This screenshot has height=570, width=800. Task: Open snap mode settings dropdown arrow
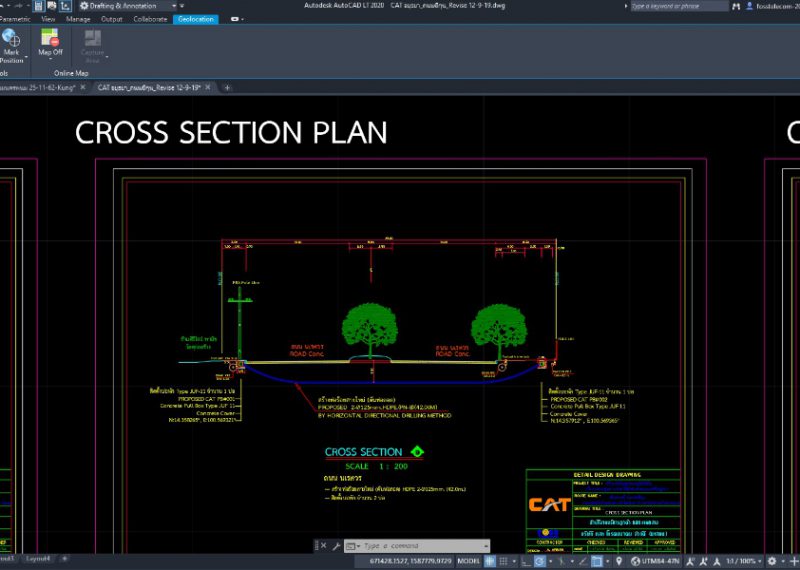point(514,561)
